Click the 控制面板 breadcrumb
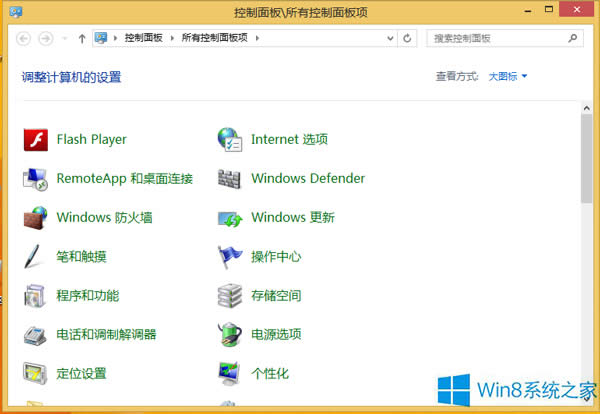The image size is (600, 414). (x=144, y=37)
